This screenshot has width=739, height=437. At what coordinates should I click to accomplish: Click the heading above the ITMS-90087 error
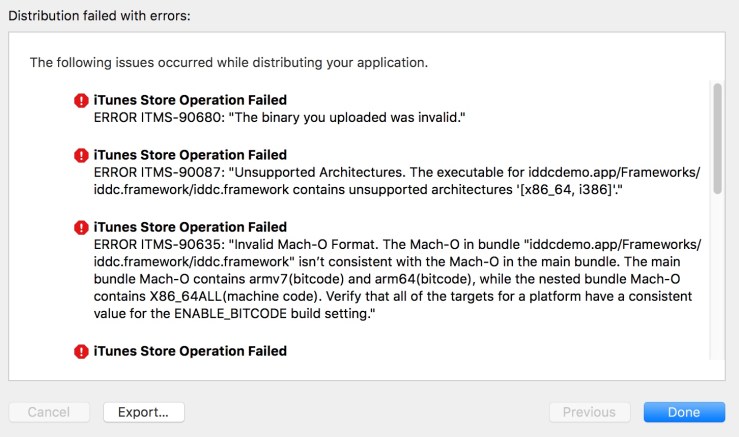click(x=190, y=155)
